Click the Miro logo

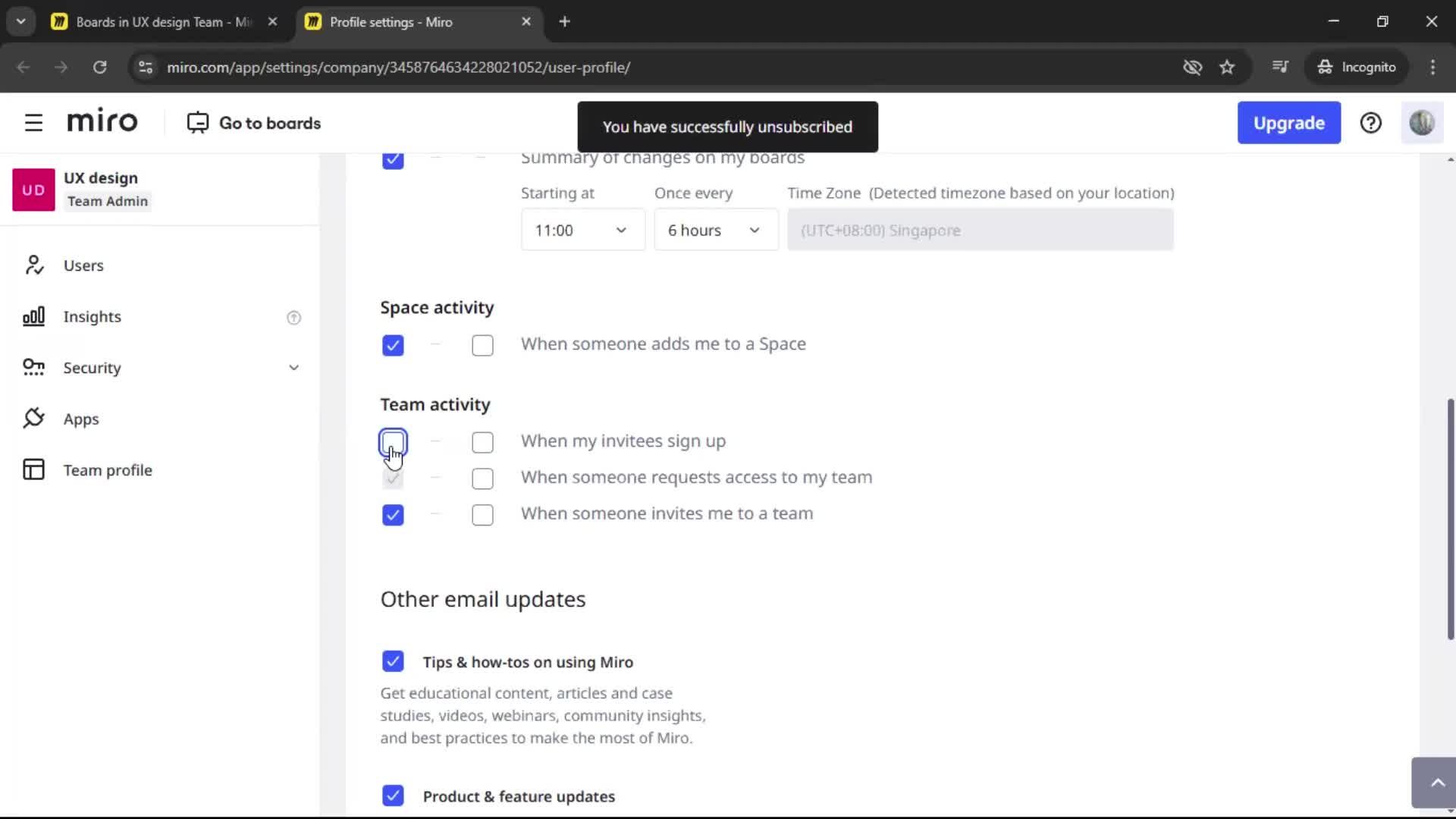[102, 121]
